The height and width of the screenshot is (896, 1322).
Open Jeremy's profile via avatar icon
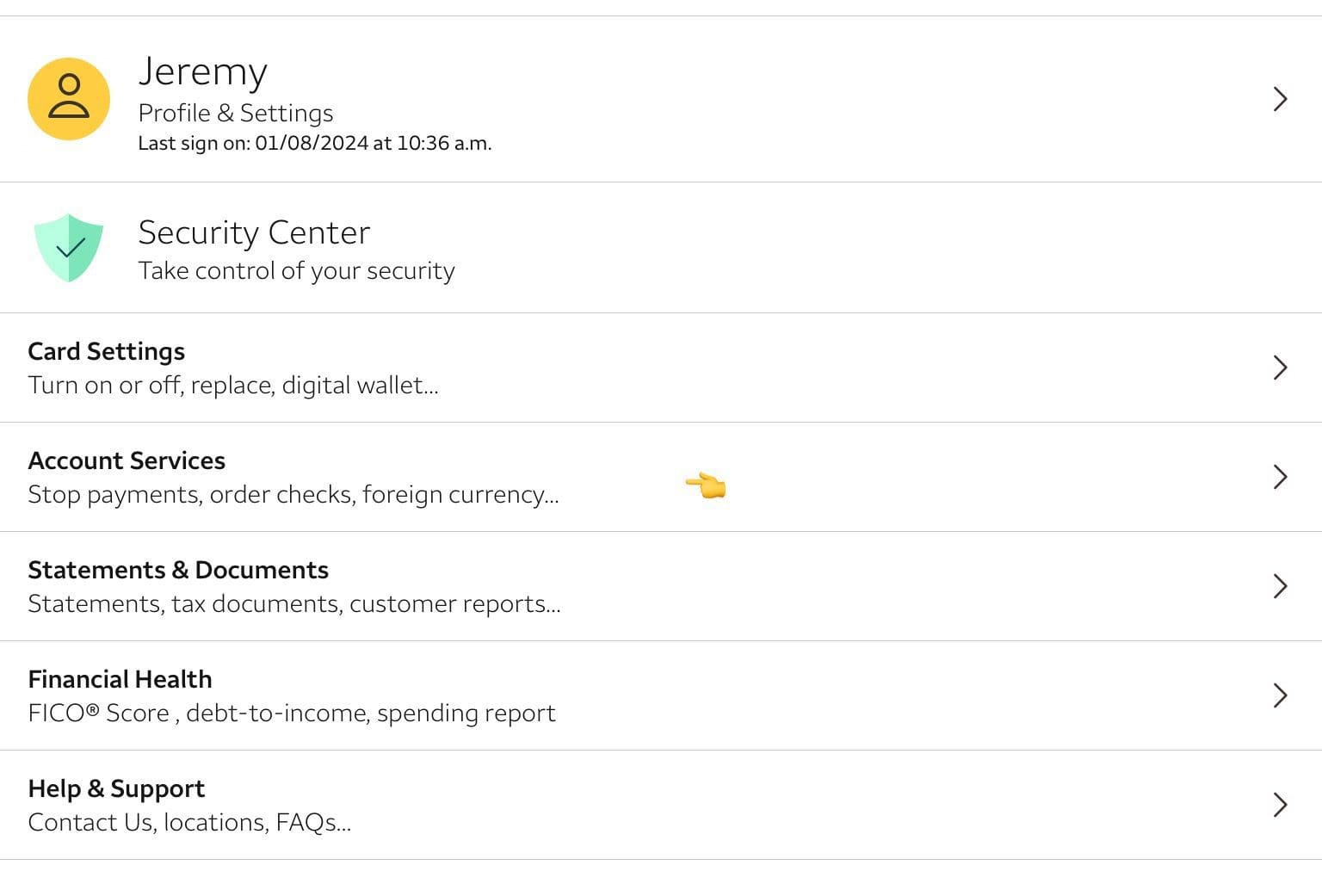(69, 99)
